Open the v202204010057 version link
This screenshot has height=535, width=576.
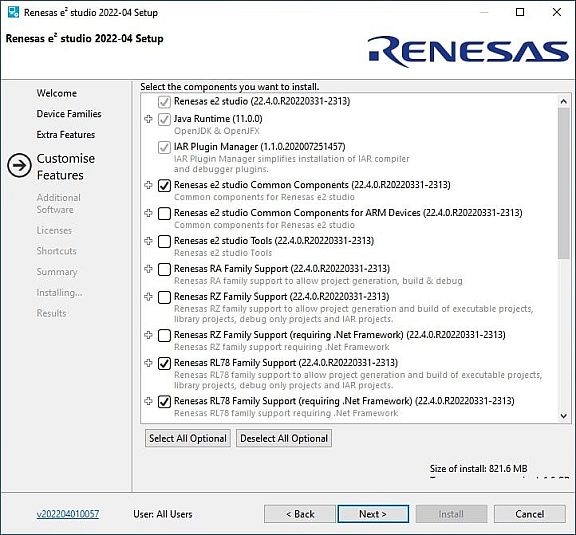[68, 514]
